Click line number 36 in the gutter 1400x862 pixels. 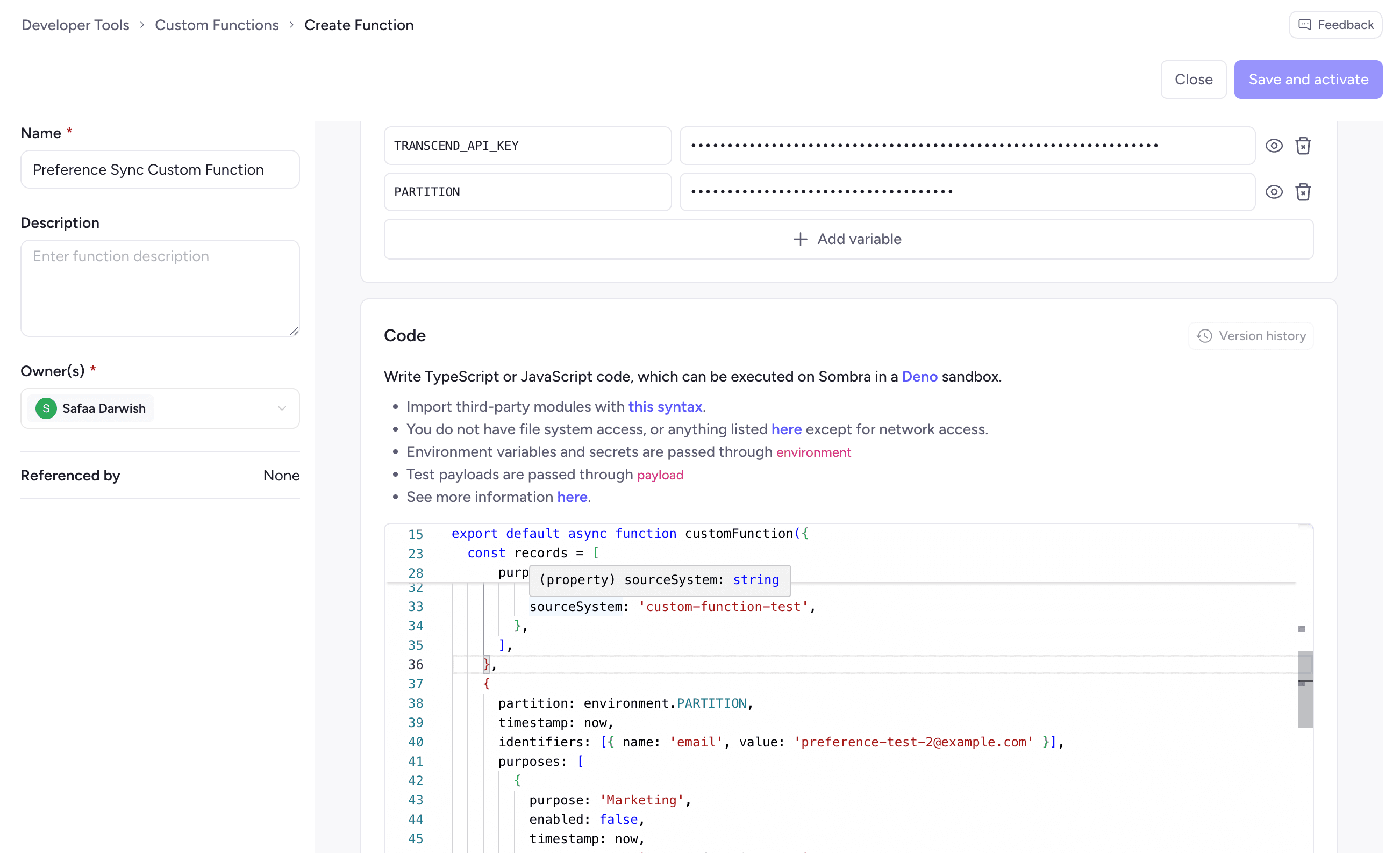tap(416, 664)
